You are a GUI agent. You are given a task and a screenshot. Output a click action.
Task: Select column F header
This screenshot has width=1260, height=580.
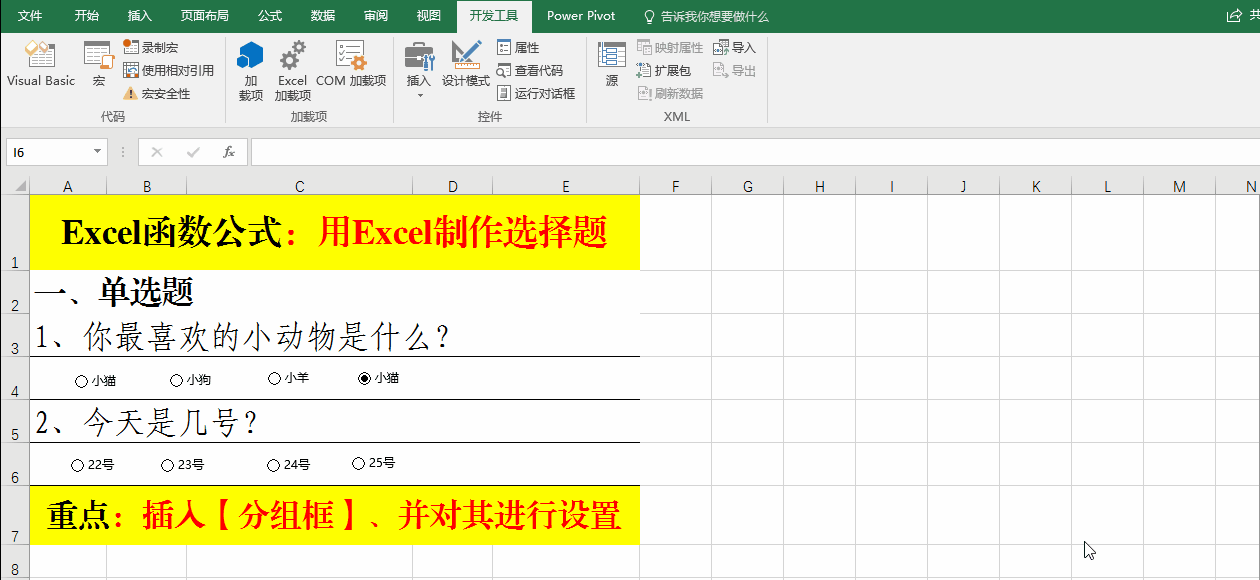point(676,186)
